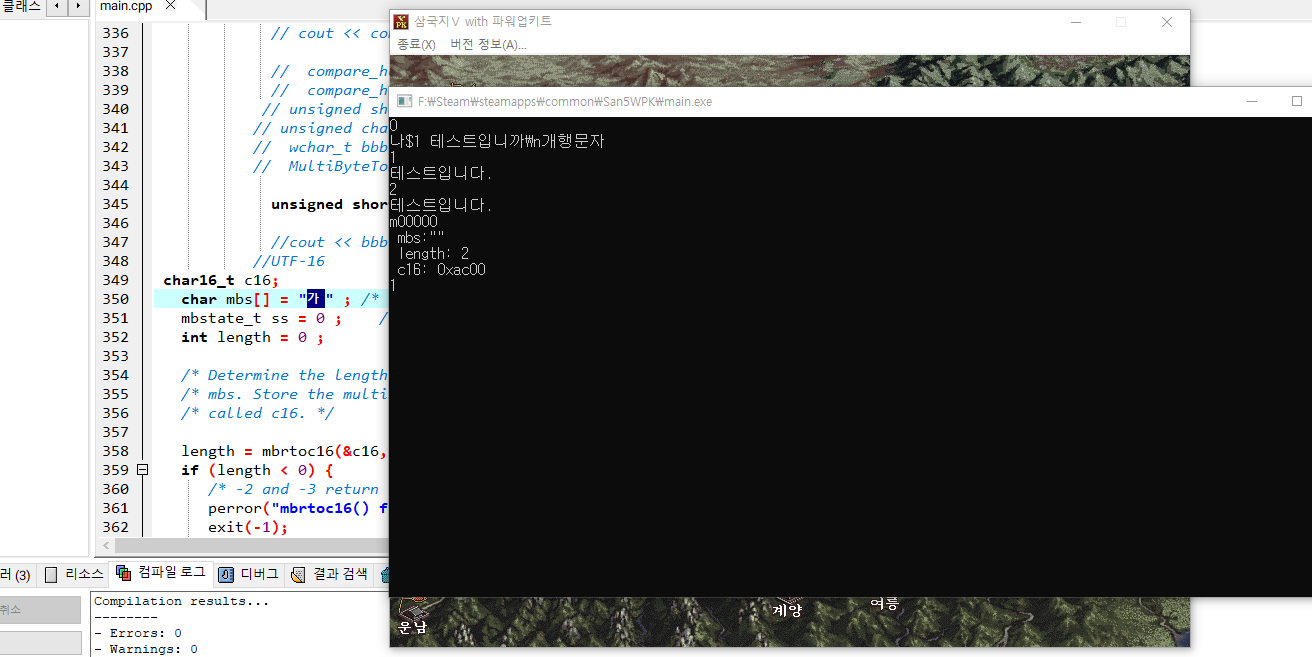
Task: Click "c16: 0xac00" in console output
Action: [441, 269]
